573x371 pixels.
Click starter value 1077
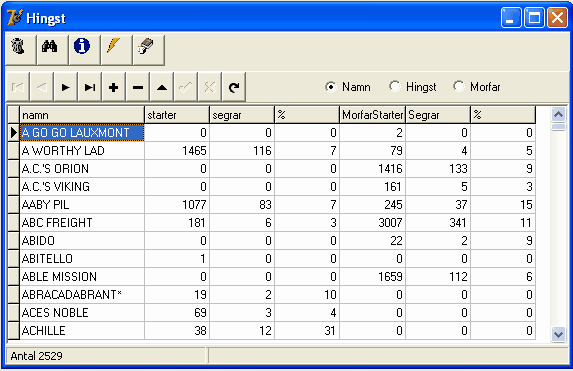tap(194, 205)
